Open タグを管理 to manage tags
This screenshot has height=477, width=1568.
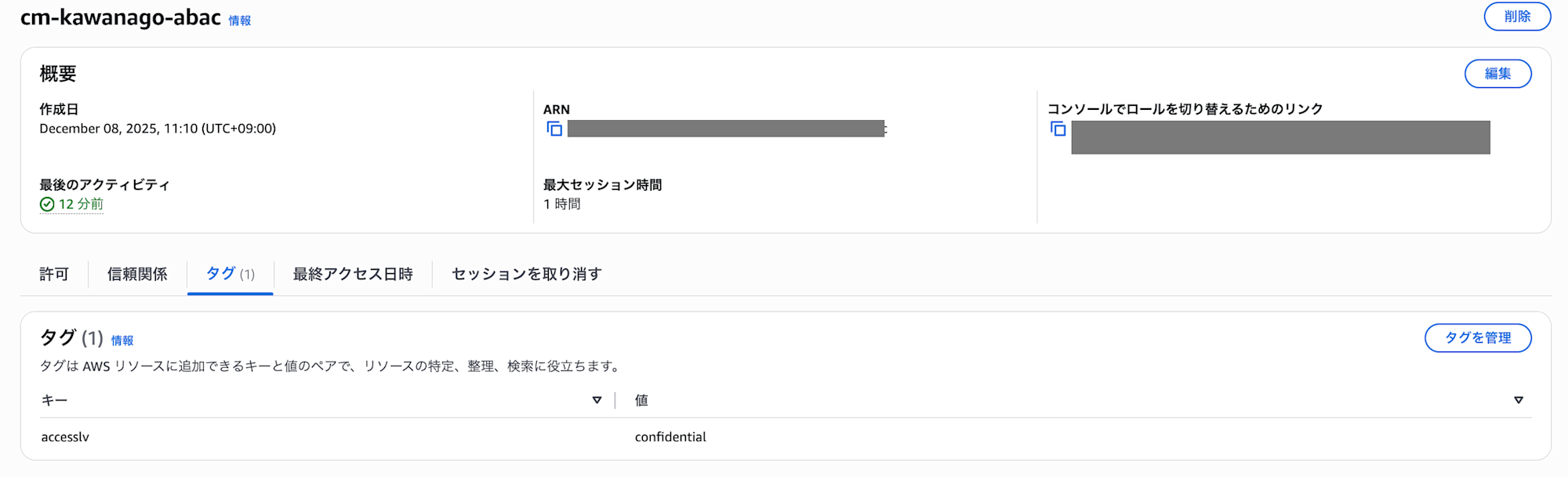[1477, 338]
